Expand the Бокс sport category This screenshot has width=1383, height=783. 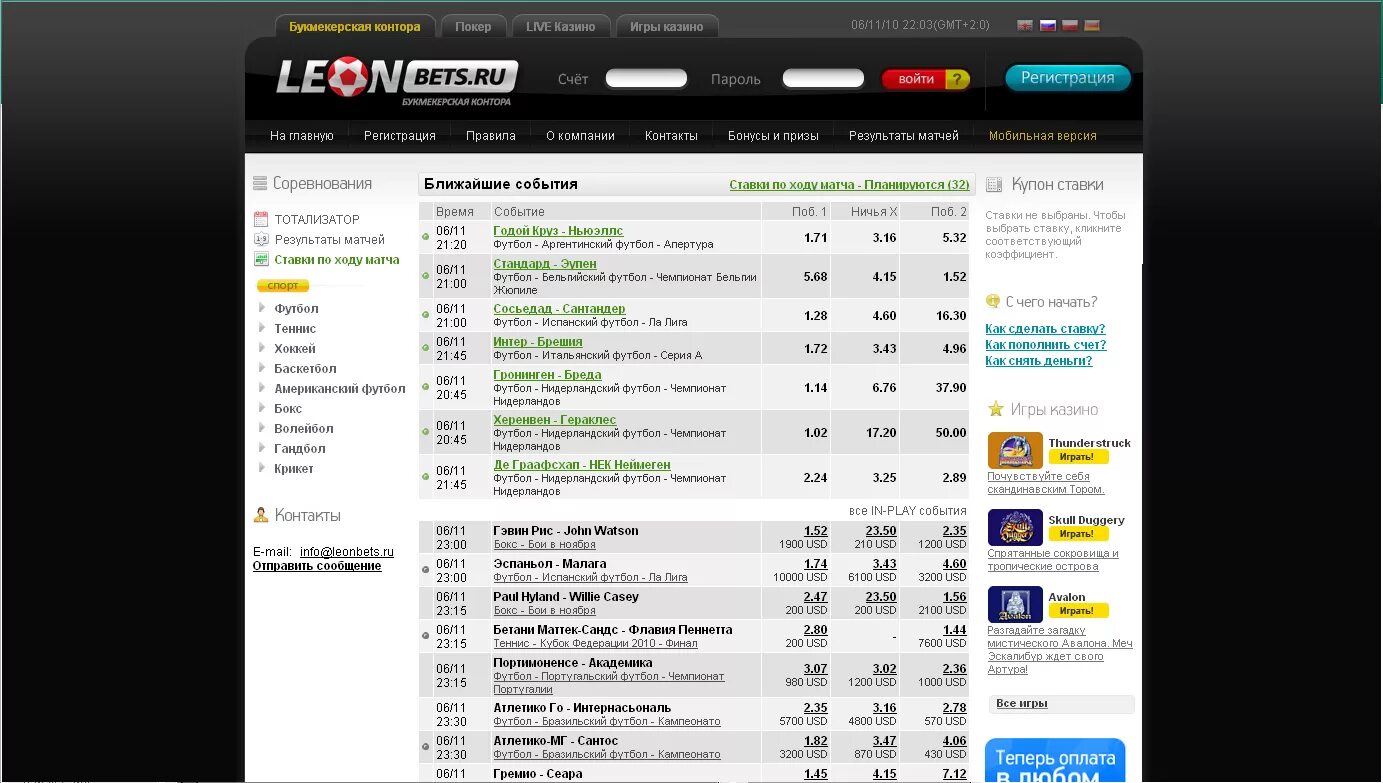coord(287,408)
